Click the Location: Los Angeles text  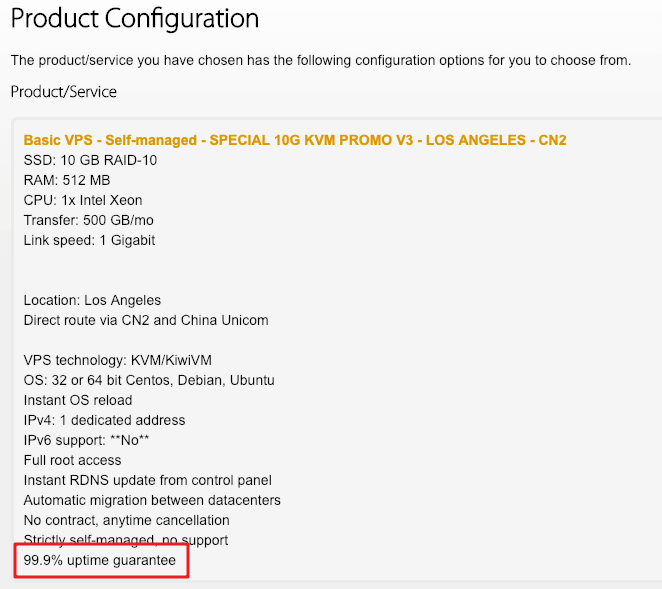[x=92, y=300]
